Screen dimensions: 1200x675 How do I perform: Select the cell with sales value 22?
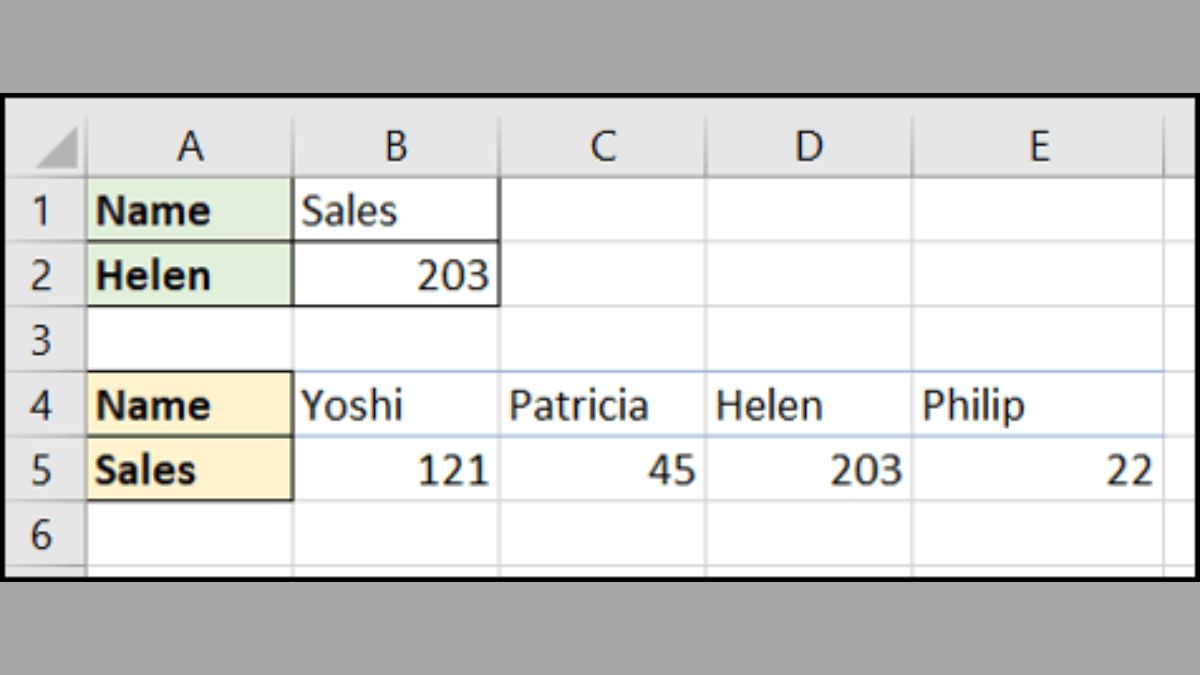click(1040, 470)
